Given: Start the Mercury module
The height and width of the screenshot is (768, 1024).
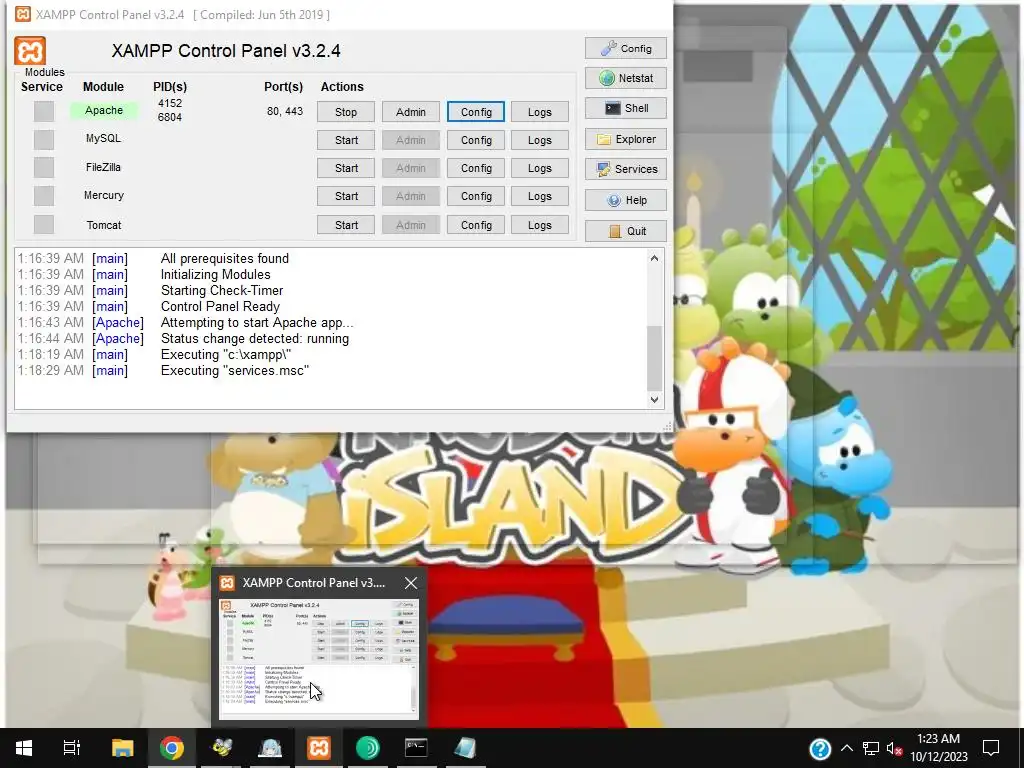Looking at the screenshot, I should pos(346,196).
